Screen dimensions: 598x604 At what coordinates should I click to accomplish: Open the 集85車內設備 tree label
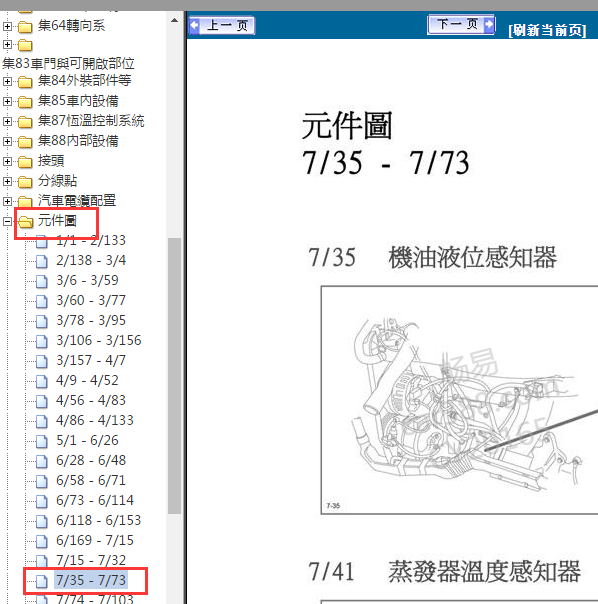tap(78, 101)
